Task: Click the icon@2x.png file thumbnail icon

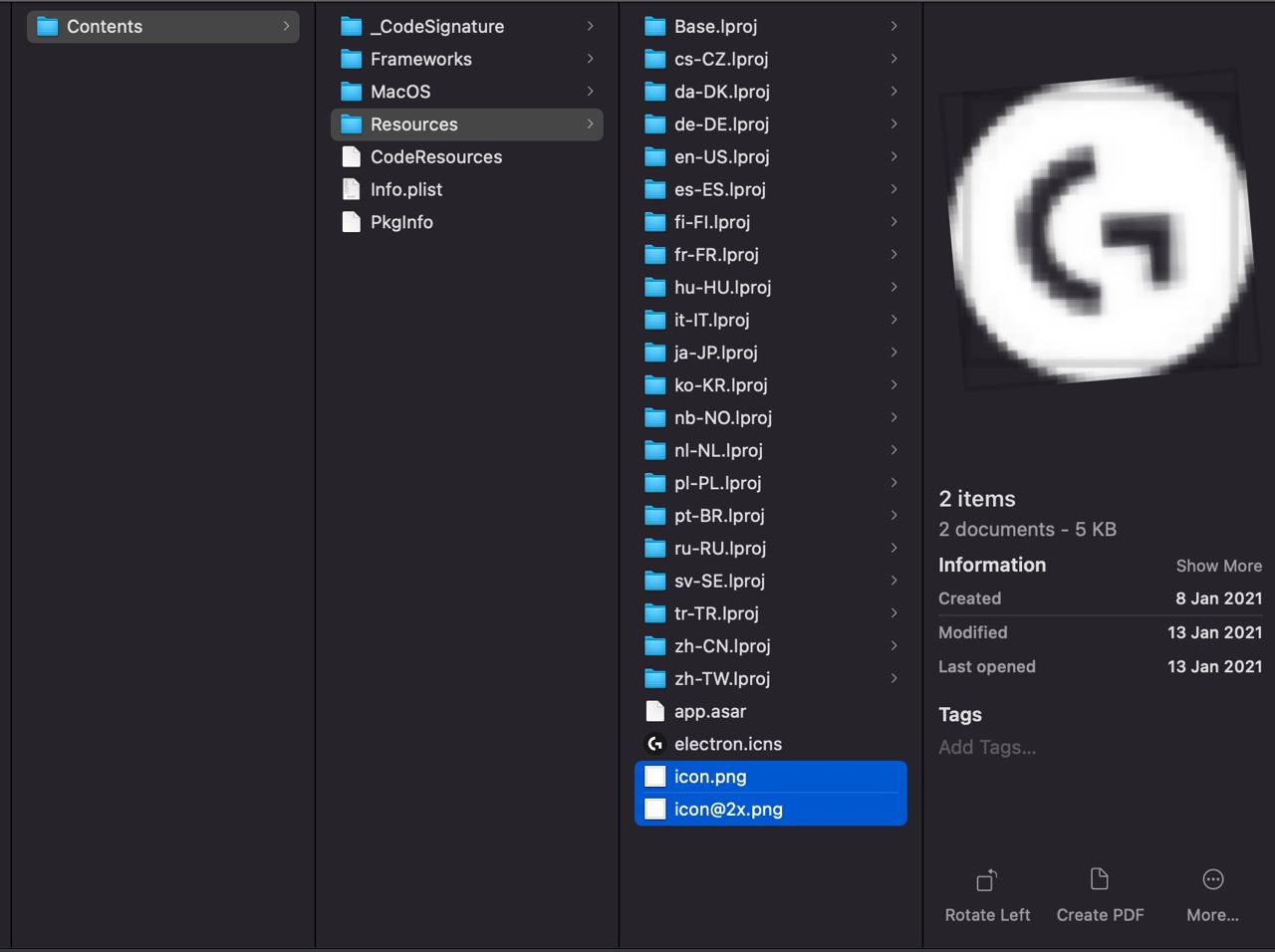Action: point(654,810)
